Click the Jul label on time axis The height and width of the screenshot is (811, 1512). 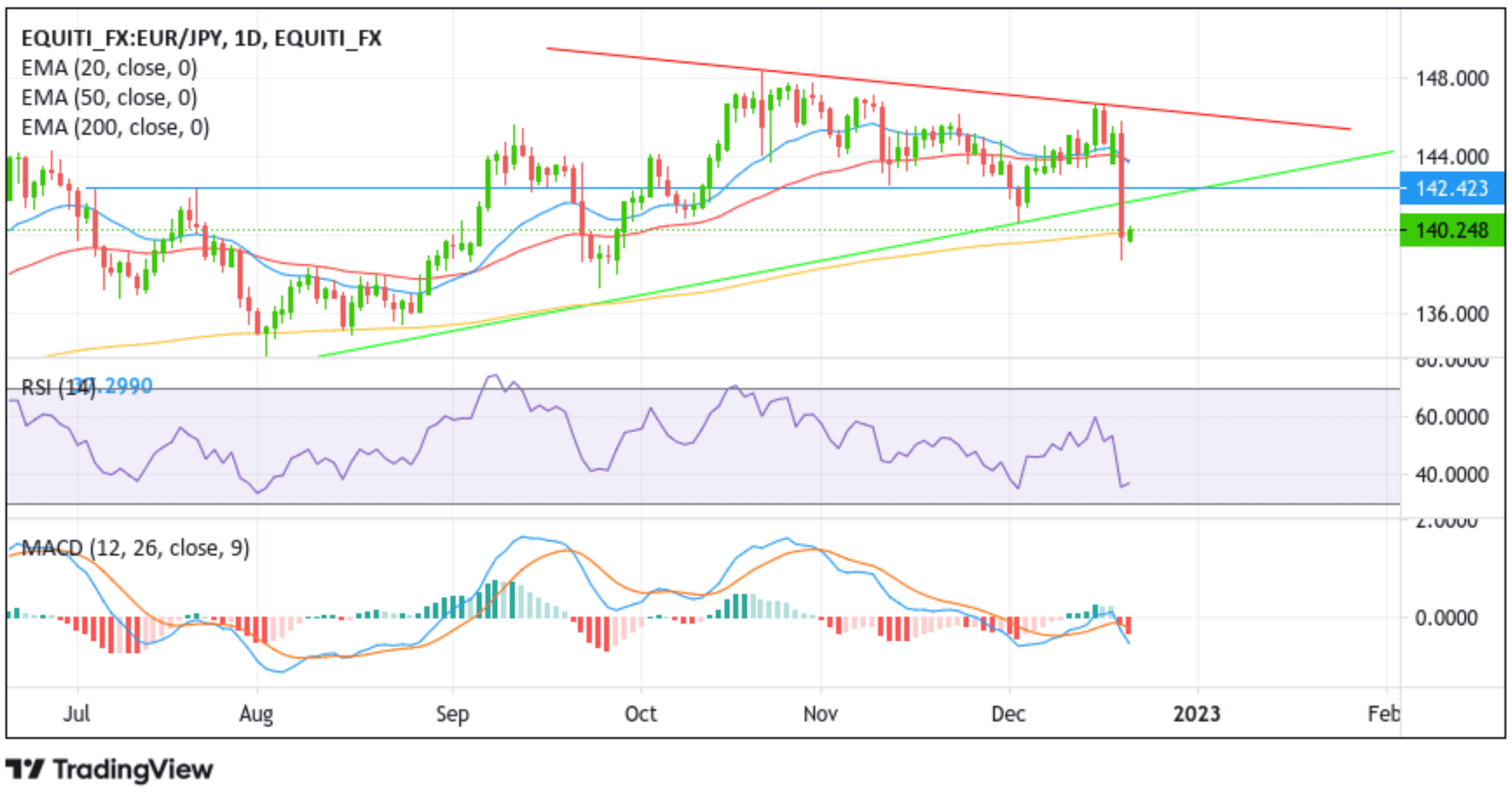coord(77,714)
